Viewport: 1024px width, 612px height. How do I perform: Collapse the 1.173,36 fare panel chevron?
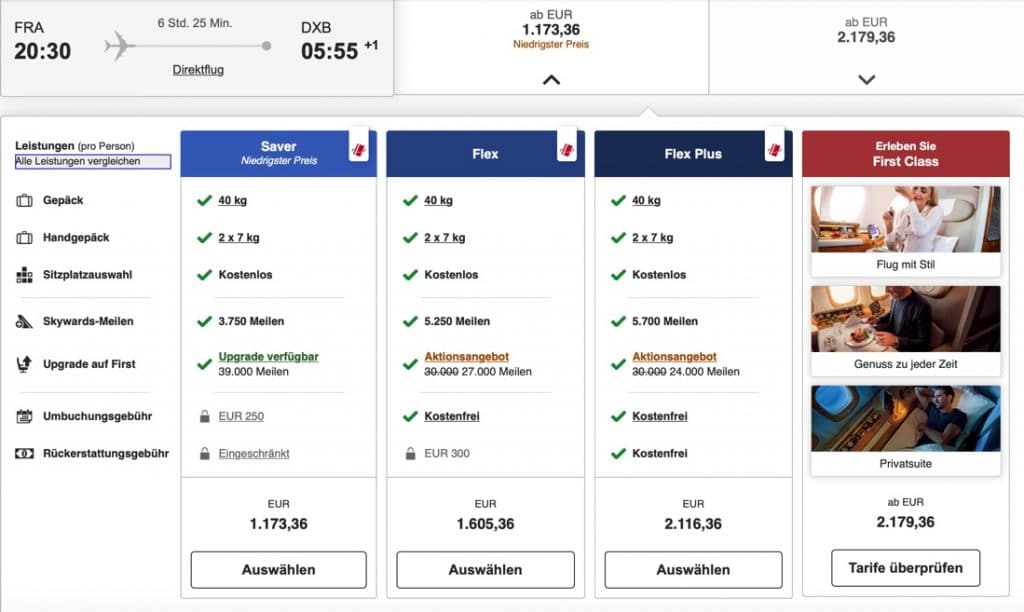pos(551,80)
